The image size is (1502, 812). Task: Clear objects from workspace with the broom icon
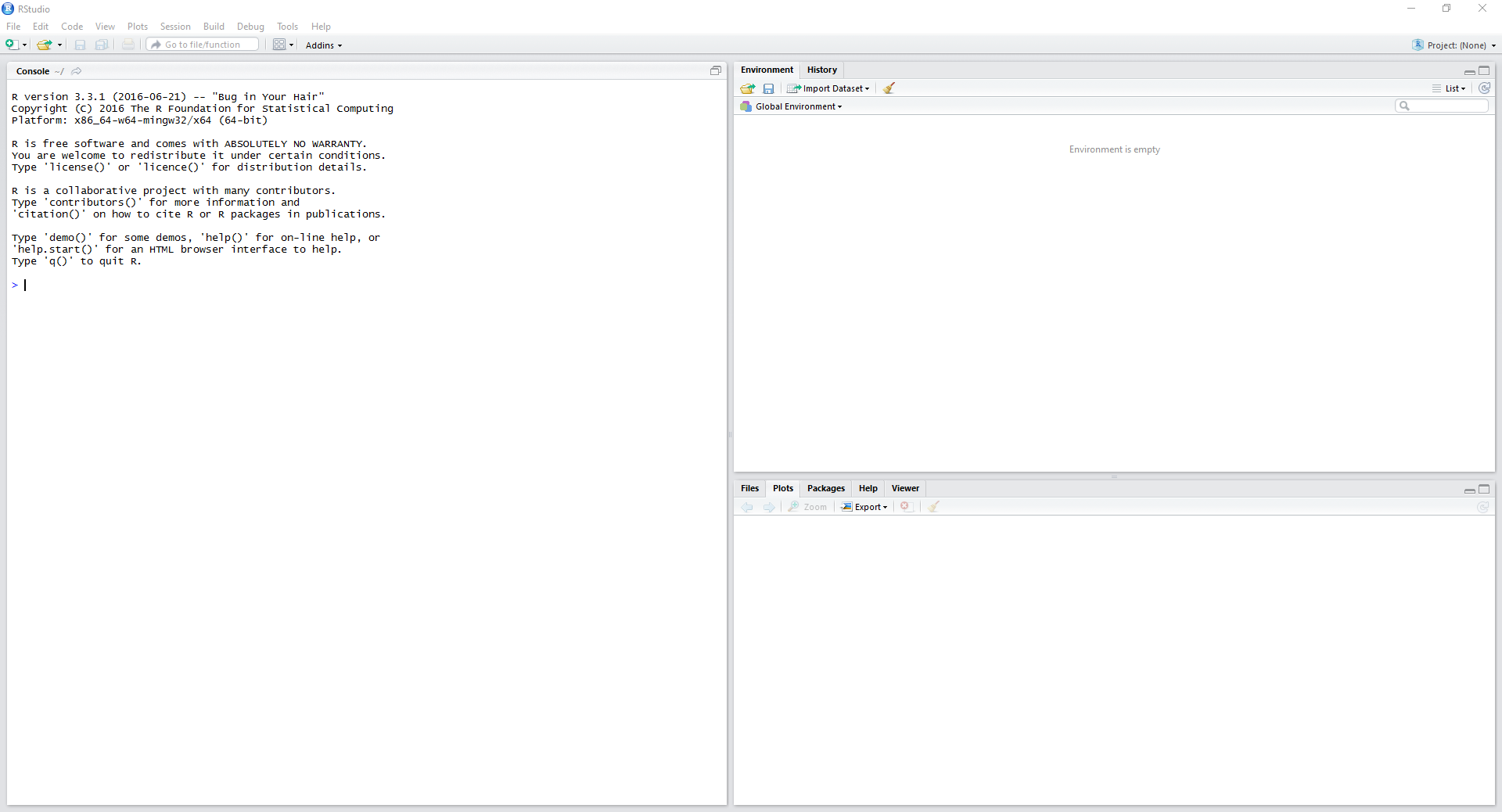click(889, 88)
